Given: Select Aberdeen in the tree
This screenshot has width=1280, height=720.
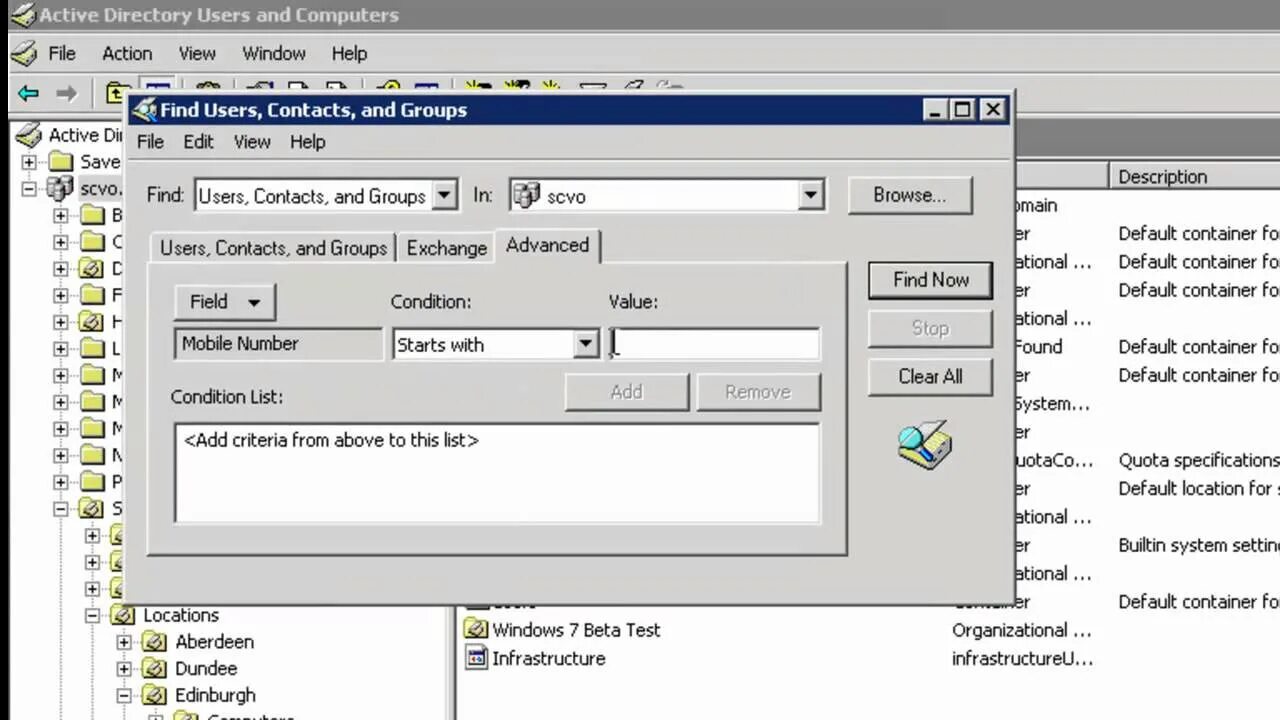Looking at the screenshot, I should (x=214, y=642).
